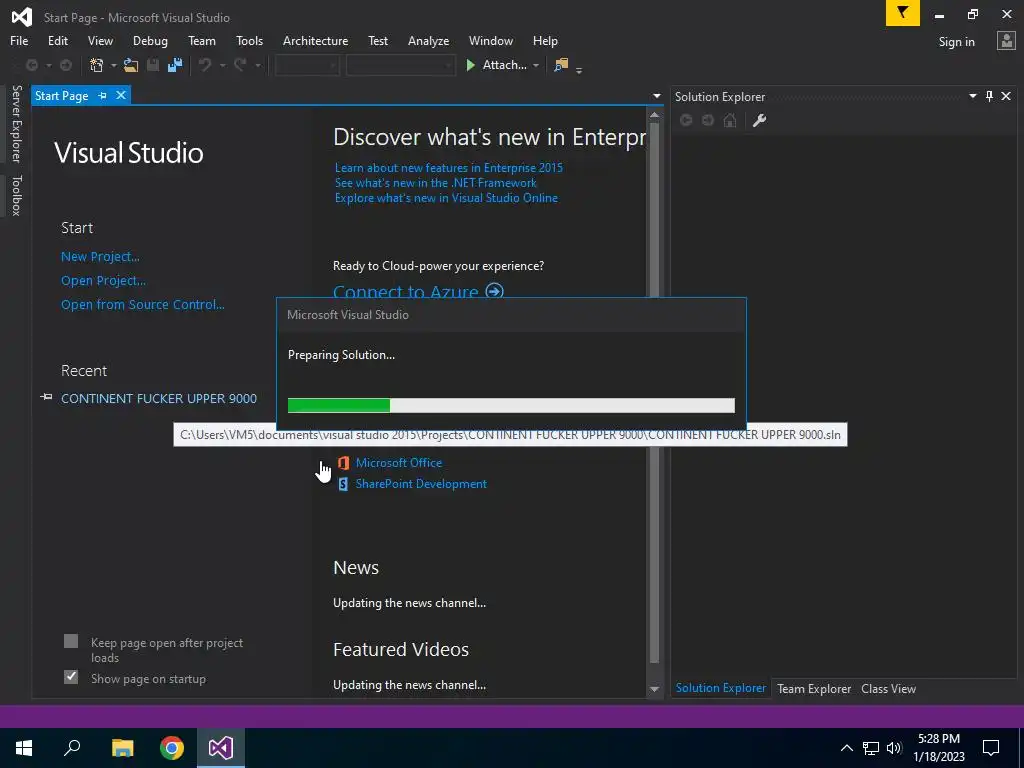
Task: Click the Open File toolbar icon
Action: pos(131,65)
